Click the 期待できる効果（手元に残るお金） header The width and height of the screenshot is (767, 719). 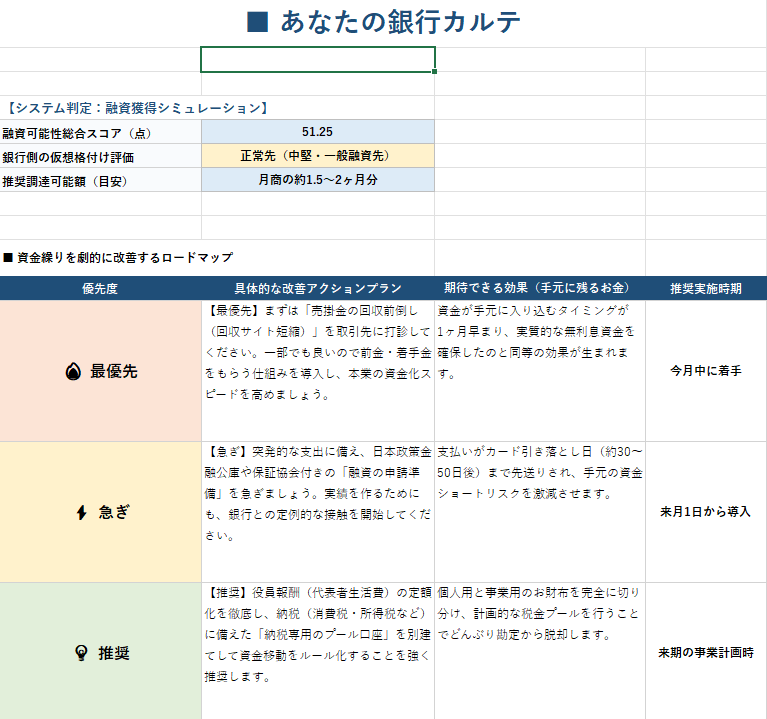540,288
